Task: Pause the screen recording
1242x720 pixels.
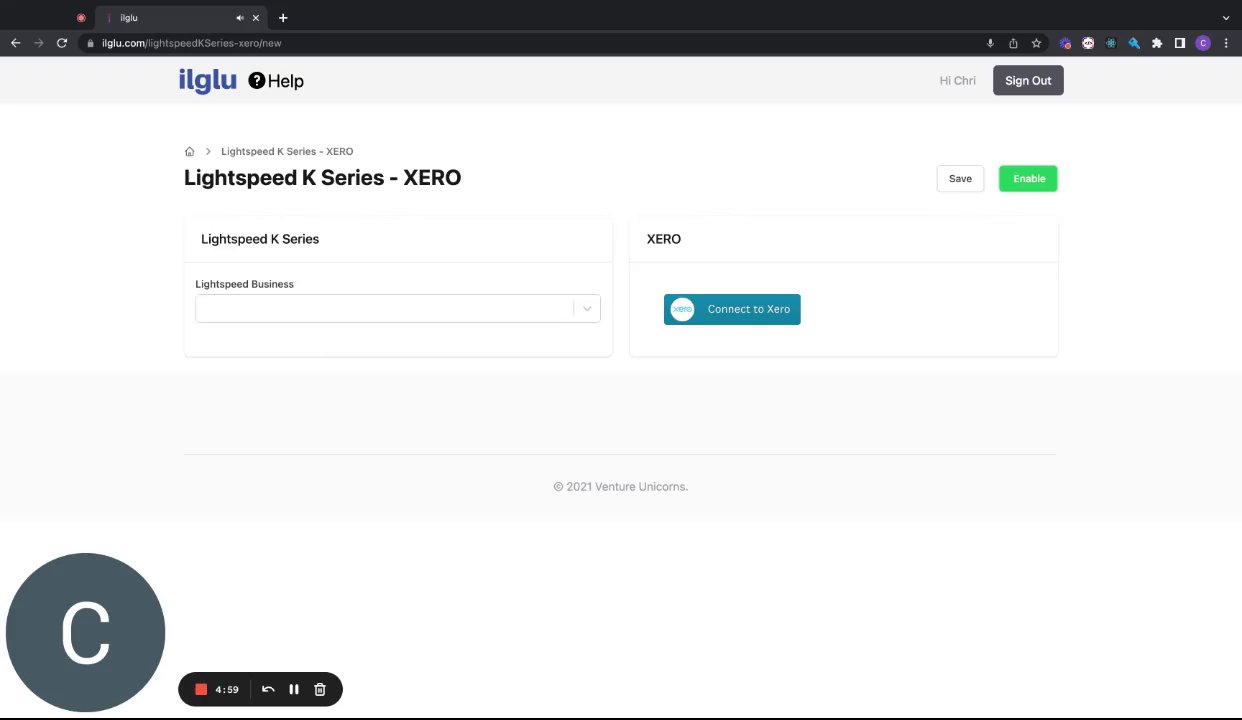Action: (x=294, y=689)
